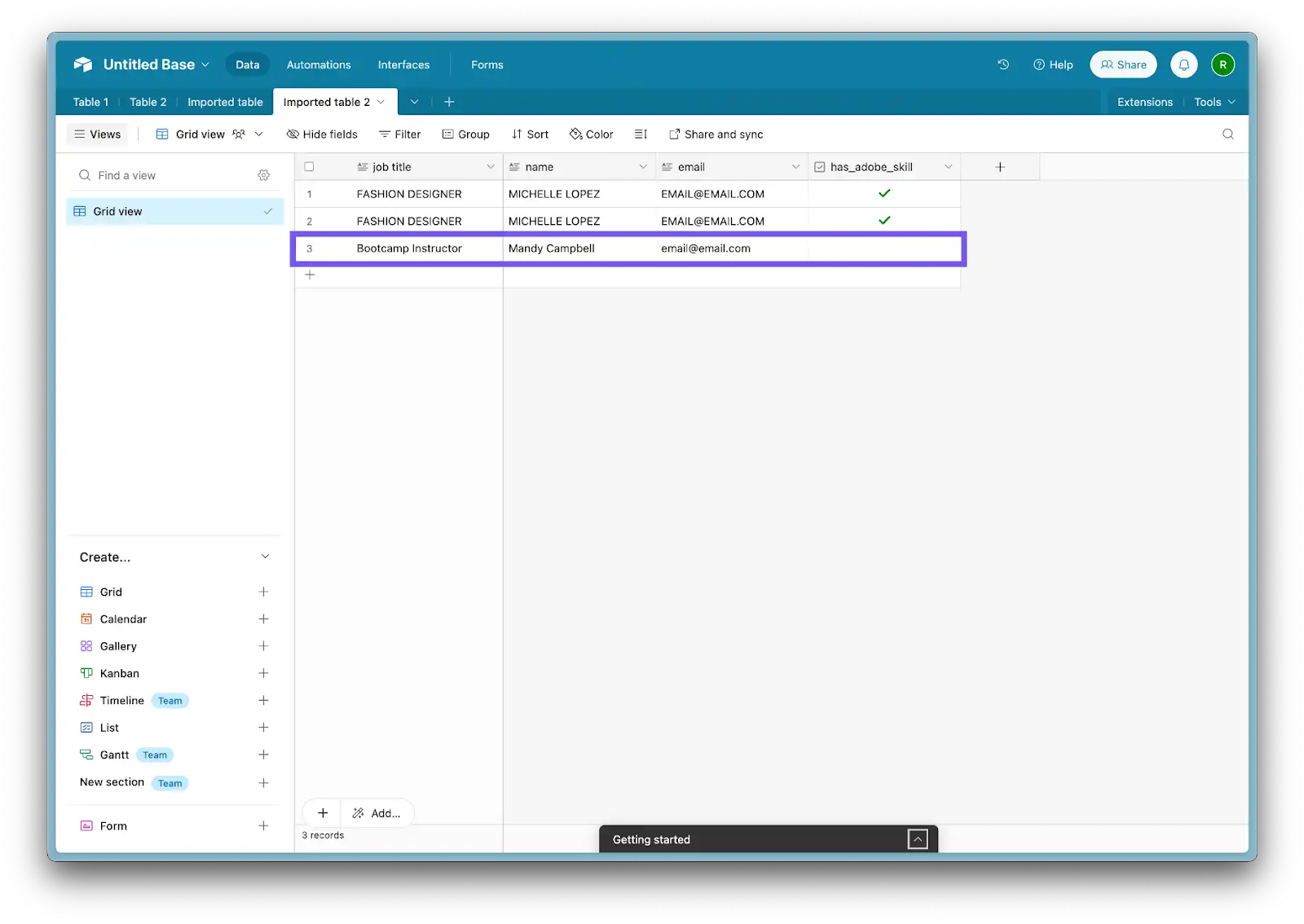The image size is (1304, 924).
Task: Expand the Getting started panel arrow
Action: coord(918,839)
